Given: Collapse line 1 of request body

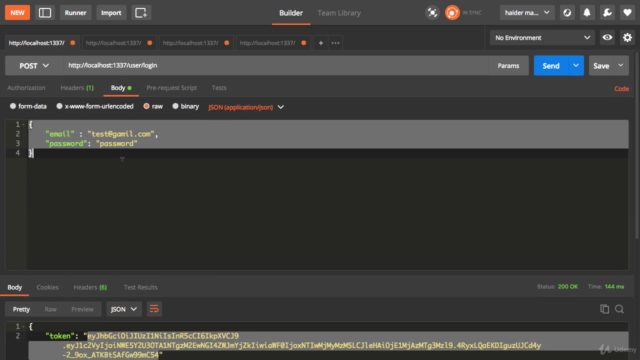Looking at the screenshot, I should (x=23, y=124).
